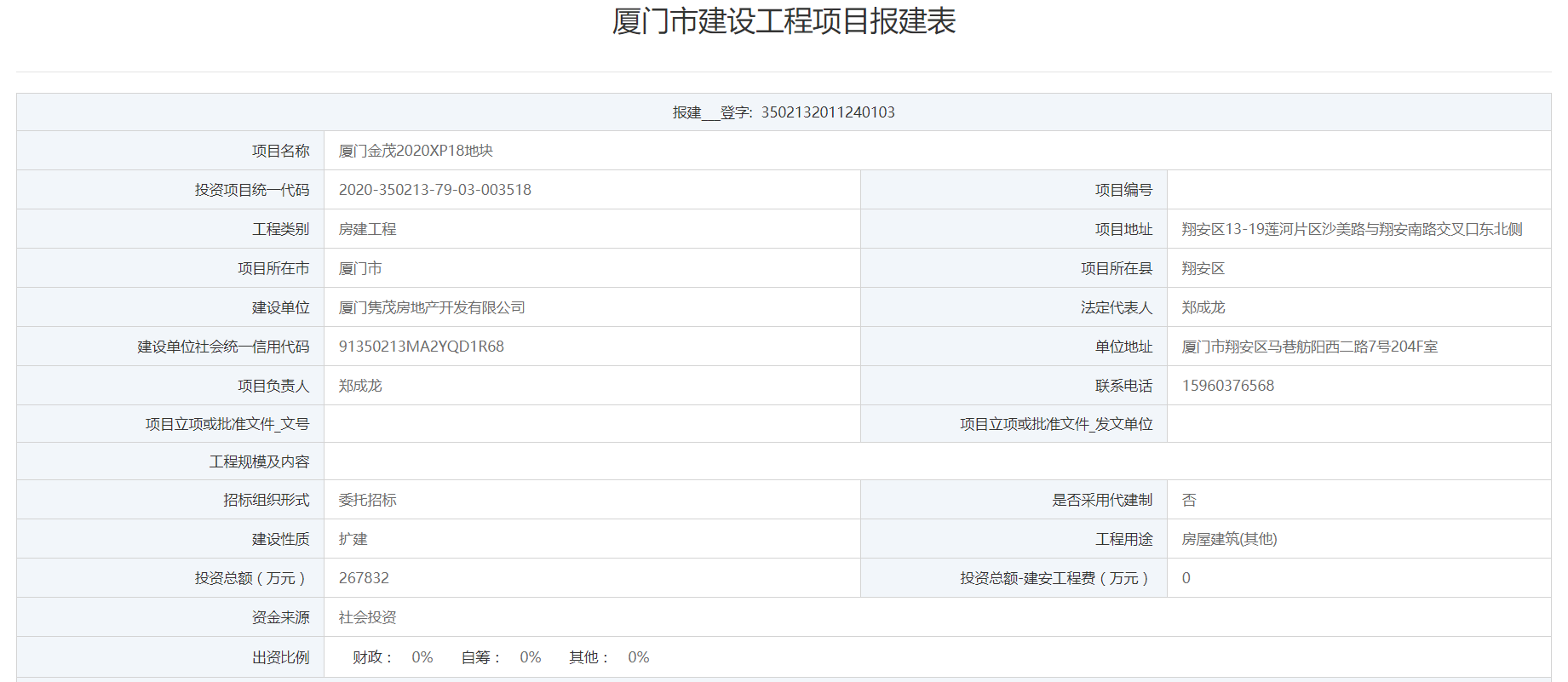Click the 厦门市 city value
The height and width of the screenshot is (682, 1568).
point(360,268)
